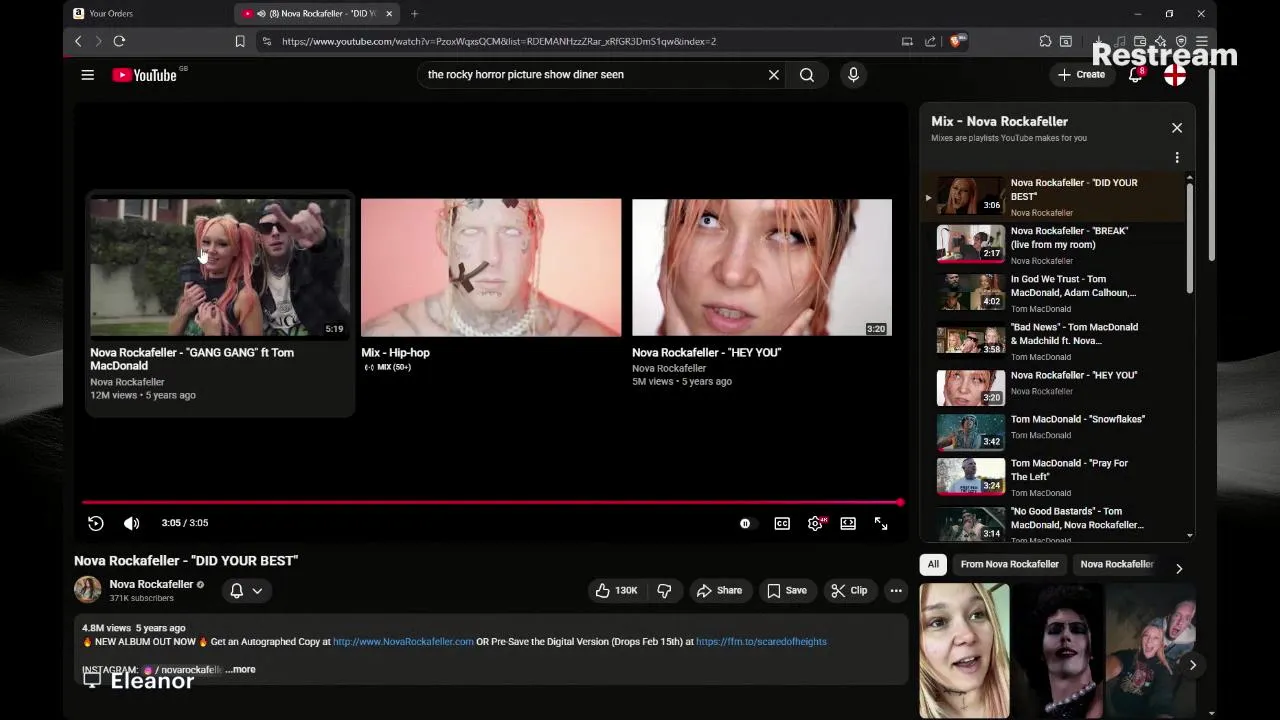Save the video to a playlist

tap(787, 591)
